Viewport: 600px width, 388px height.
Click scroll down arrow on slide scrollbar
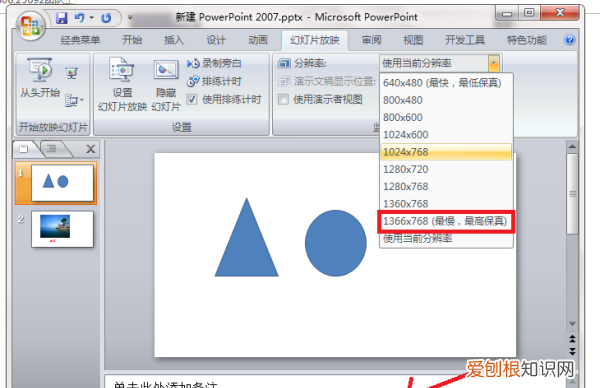[572, 324]
